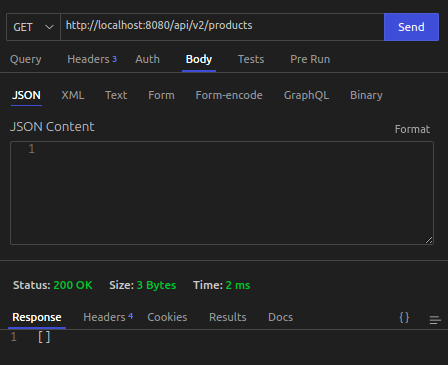Select the Binary body type
448x365 pixels.
tap(366, 95)
